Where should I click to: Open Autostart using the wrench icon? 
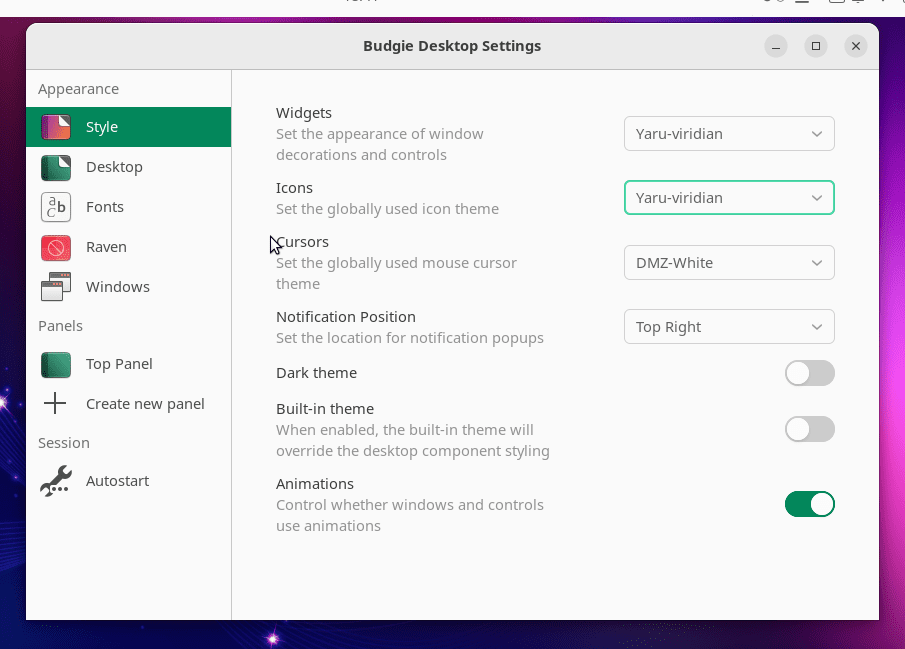pos(56,480)
